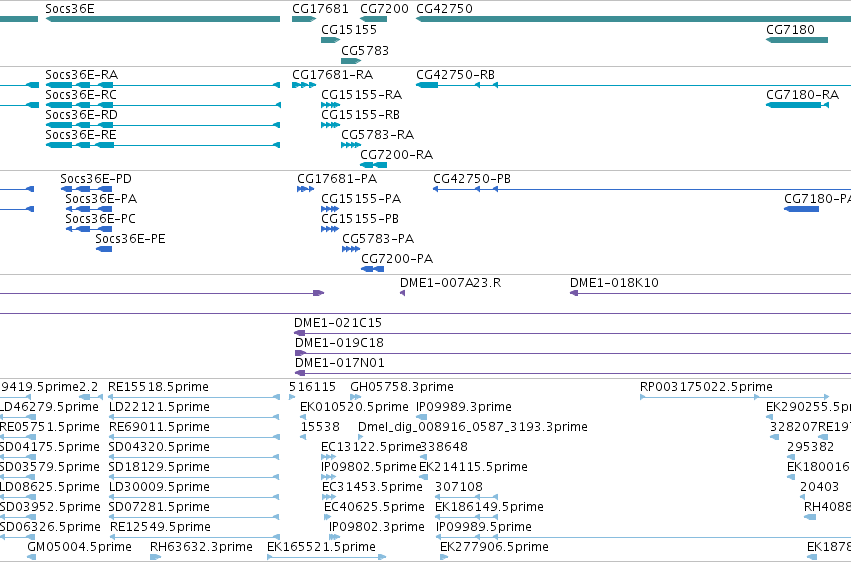
Task: Select protein CG15155-PA
Action: [330, 209]
